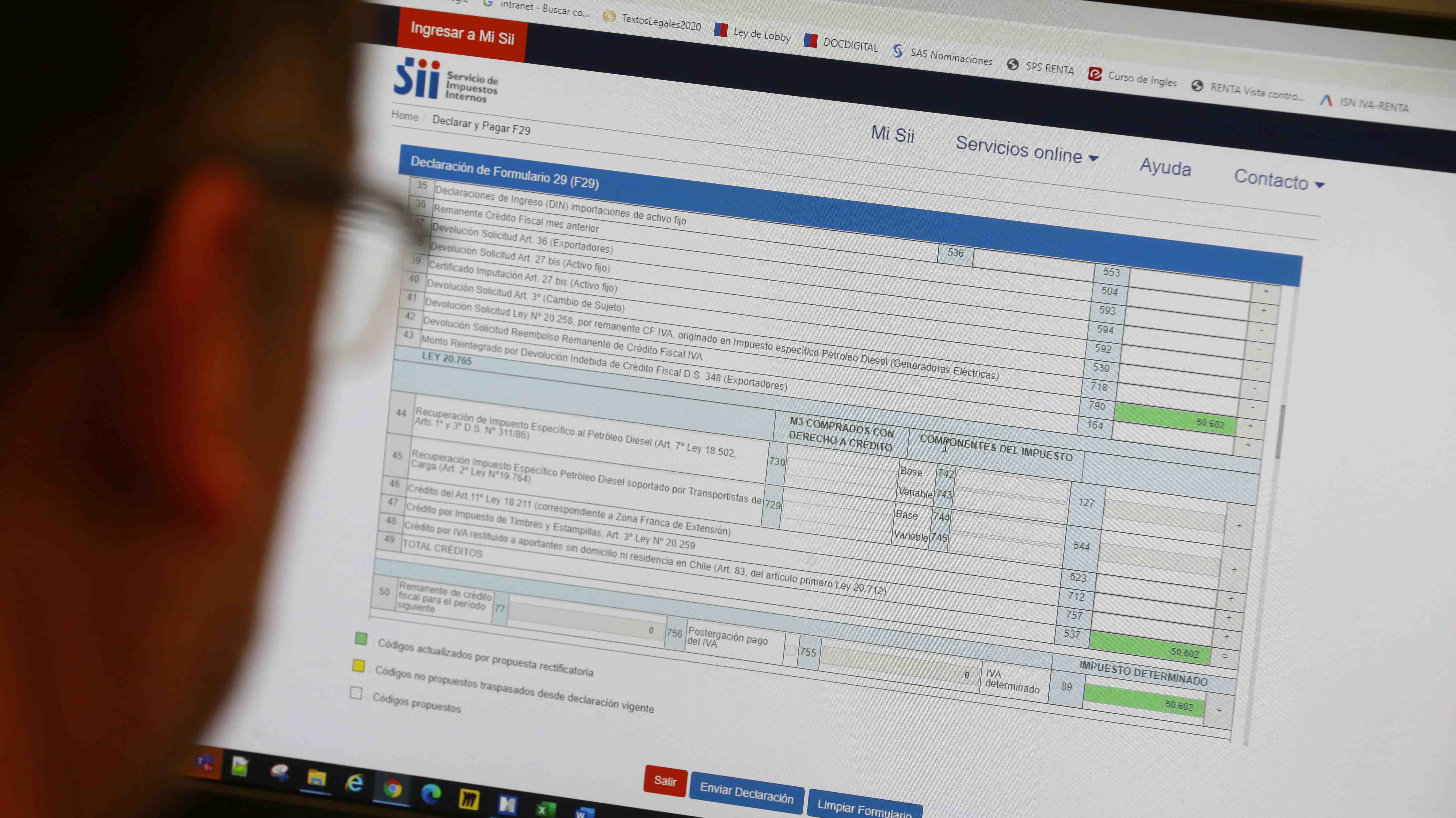Click the green 50.602 field for code 89
The image size is (1456, 818).
tap(1145, 701)
